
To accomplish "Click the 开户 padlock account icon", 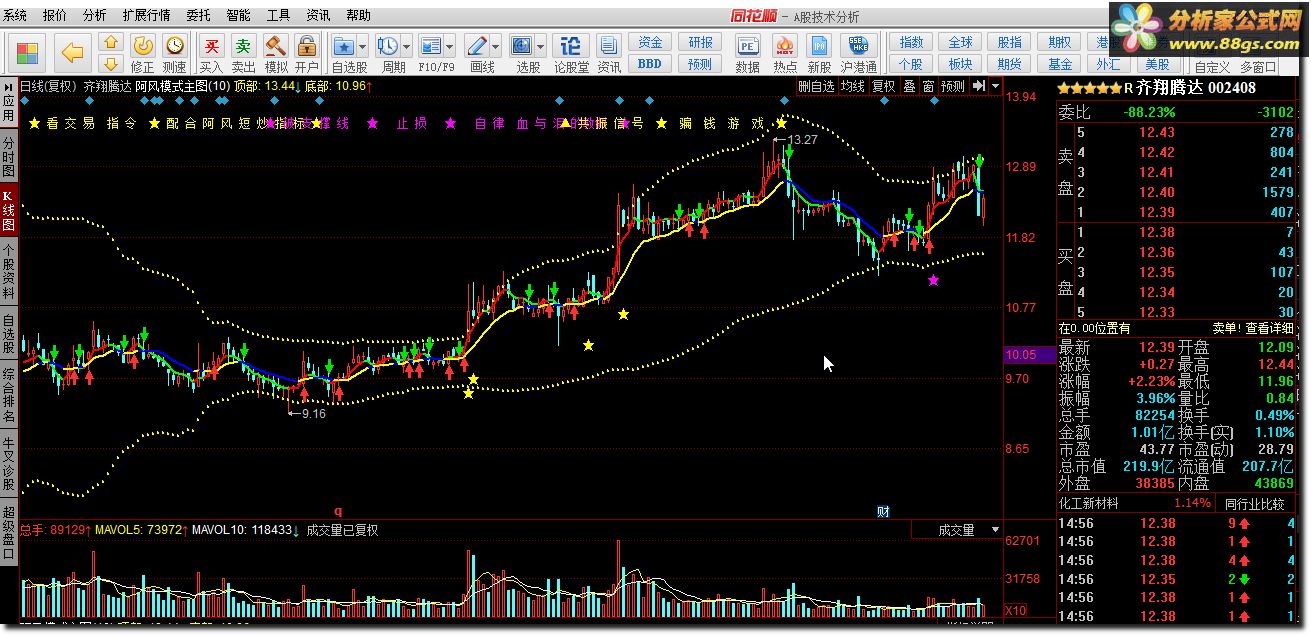I will click(307, 53).
